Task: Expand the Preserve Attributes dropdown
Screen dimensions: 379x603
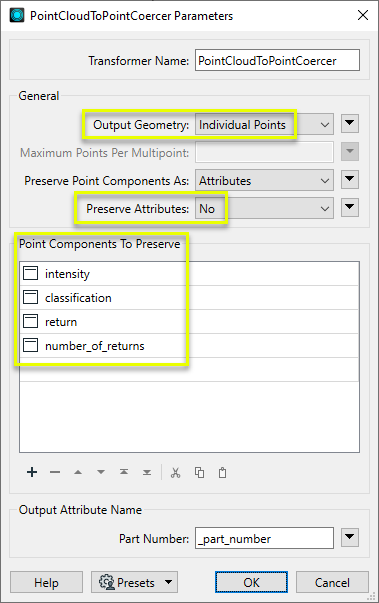Action: [x=264, y=208]
